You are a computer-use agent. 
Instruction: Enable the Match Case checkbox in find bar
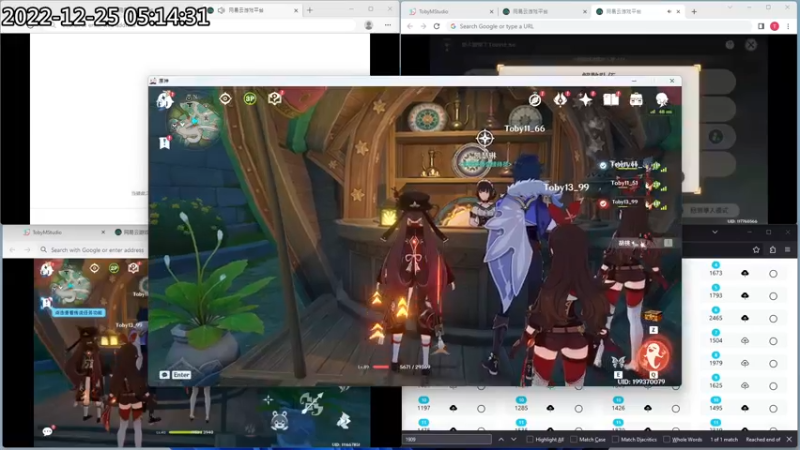(573, 439)
